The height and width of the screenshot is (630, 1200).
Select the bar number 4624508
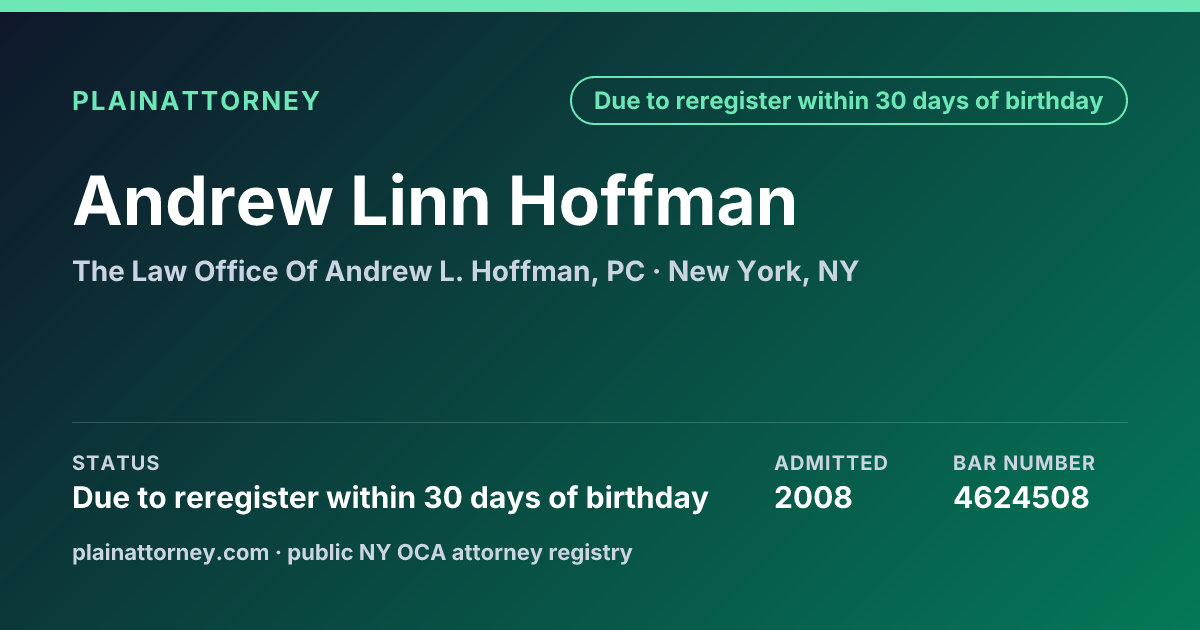point(1021,497)
